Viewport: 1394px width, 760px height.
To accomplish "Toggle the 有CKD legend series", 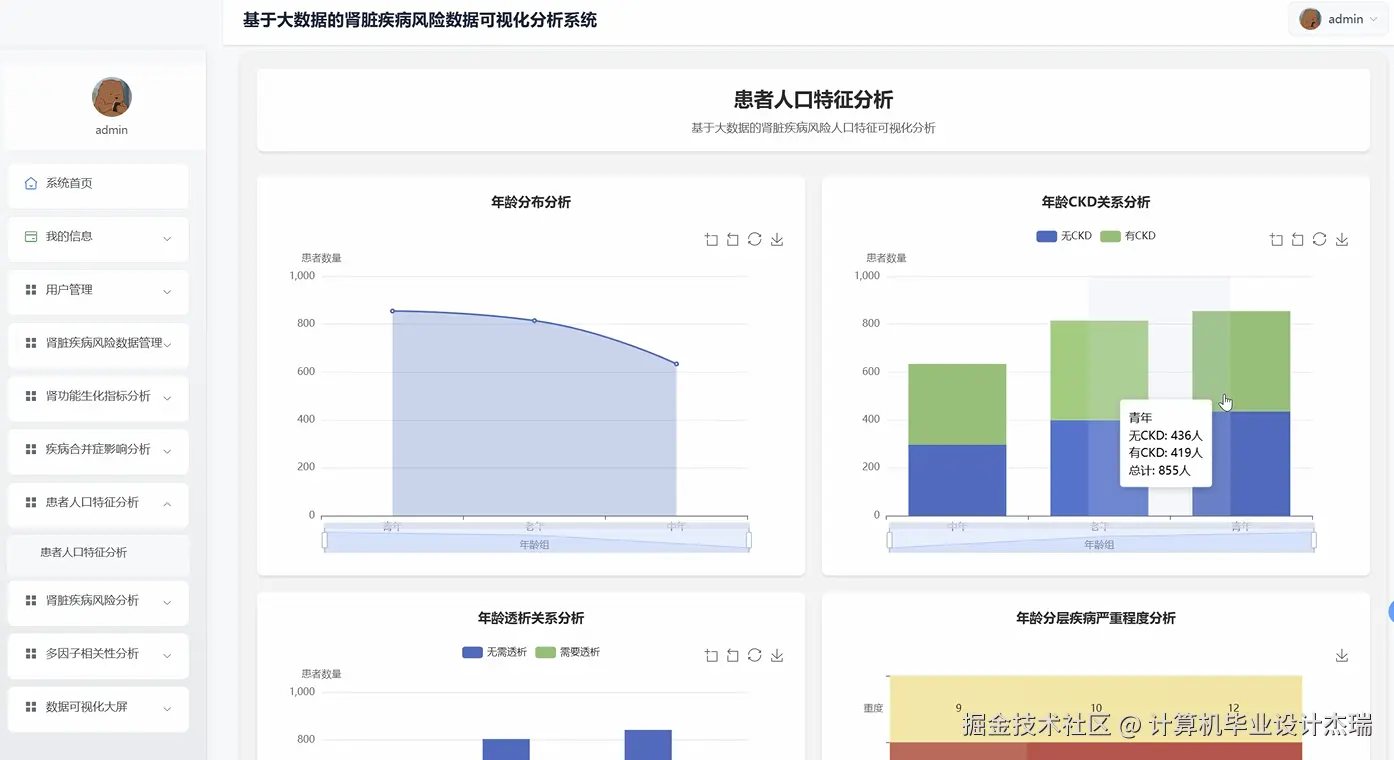I will click(x=1128, y=236).
